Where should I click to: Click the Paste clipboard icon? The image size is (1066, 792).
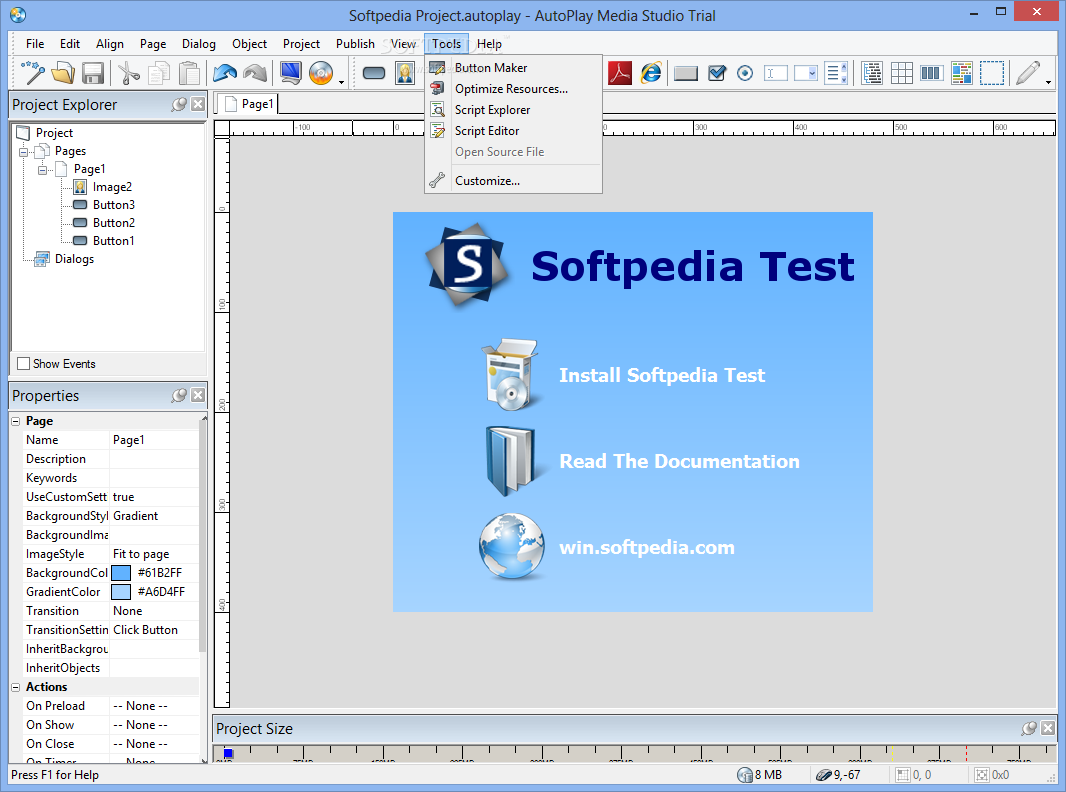coord(190,73)
